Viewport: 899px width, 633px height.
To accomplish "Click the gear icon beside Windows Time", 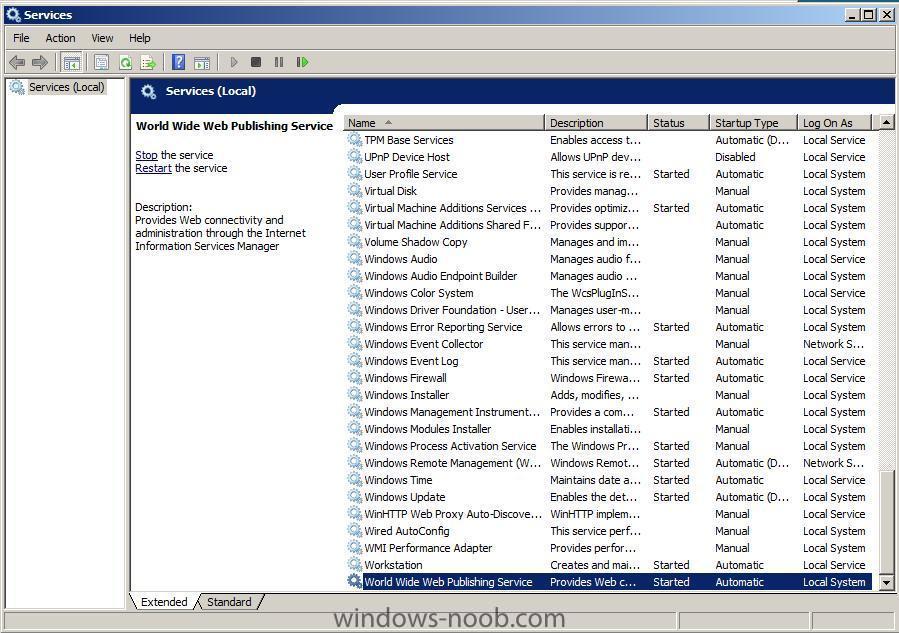I will [355, 479].
